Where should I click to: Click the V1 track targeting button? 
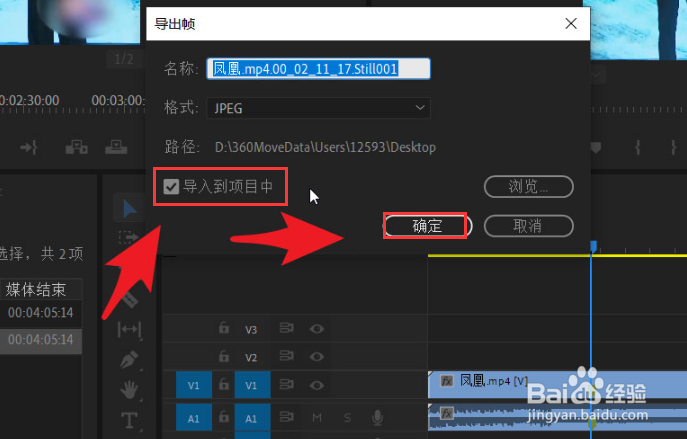tap(252, 385)
